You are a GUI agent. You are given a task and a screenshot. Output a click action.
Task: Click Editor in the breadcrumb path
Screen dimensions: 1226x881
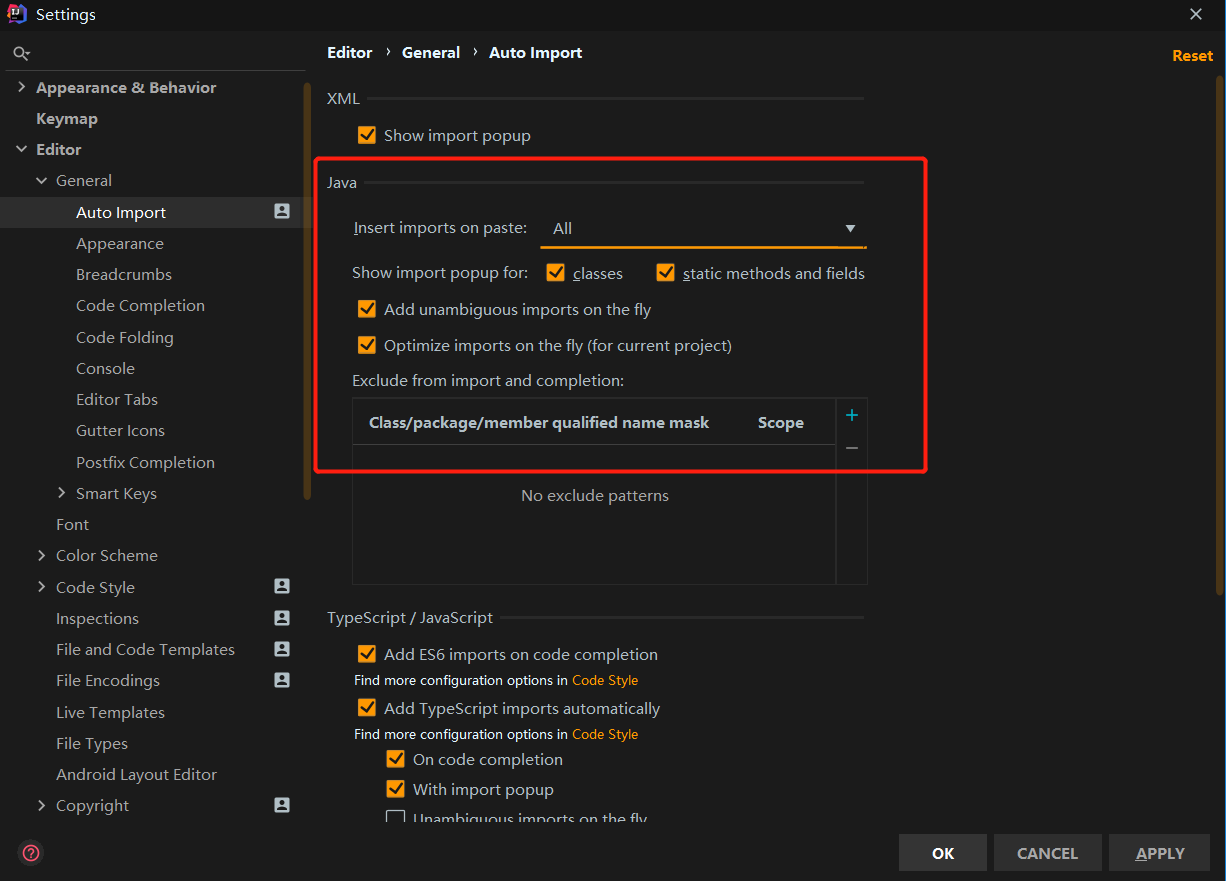point(349,52)
